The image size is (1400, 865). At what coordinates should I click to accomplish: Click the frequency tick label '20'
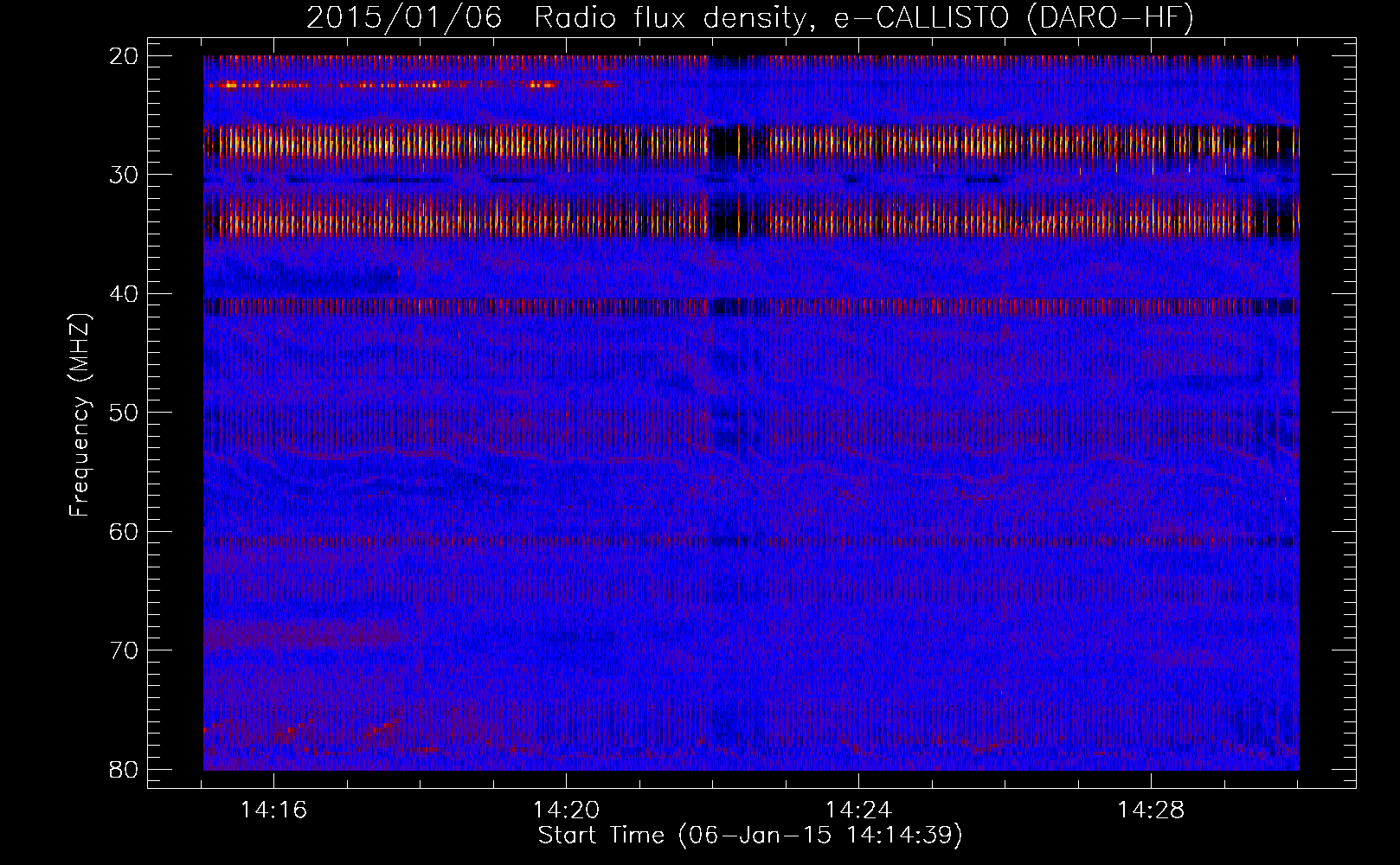125,56
